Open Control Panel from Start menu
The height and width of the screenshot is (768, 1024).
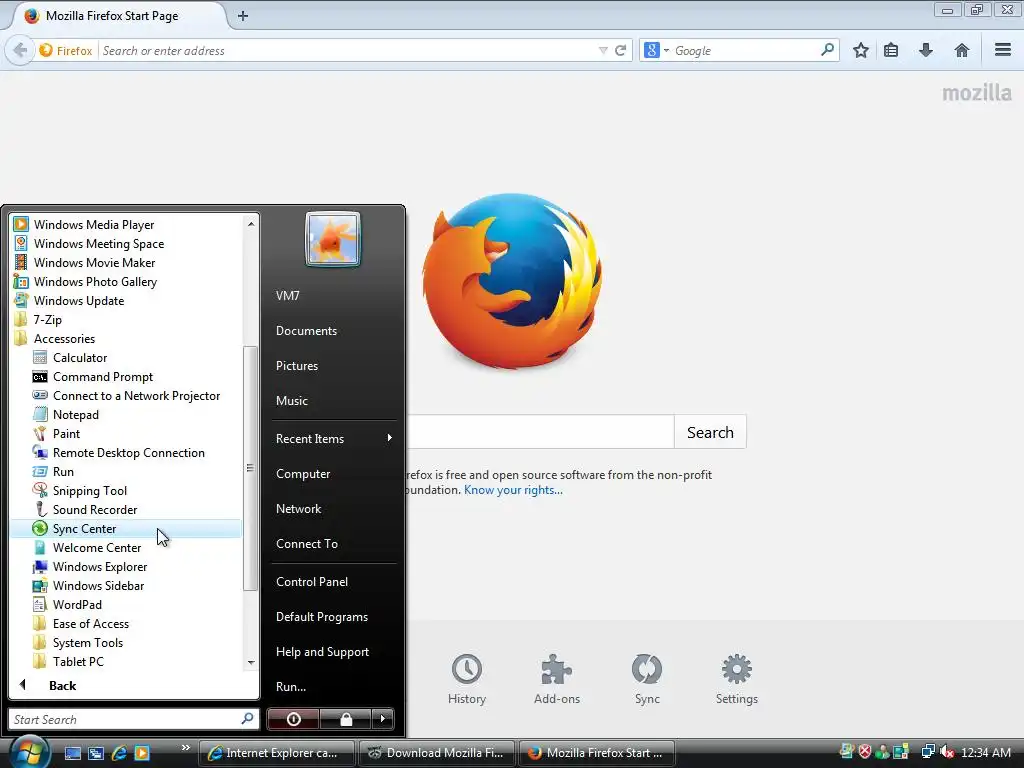(312, 582)
